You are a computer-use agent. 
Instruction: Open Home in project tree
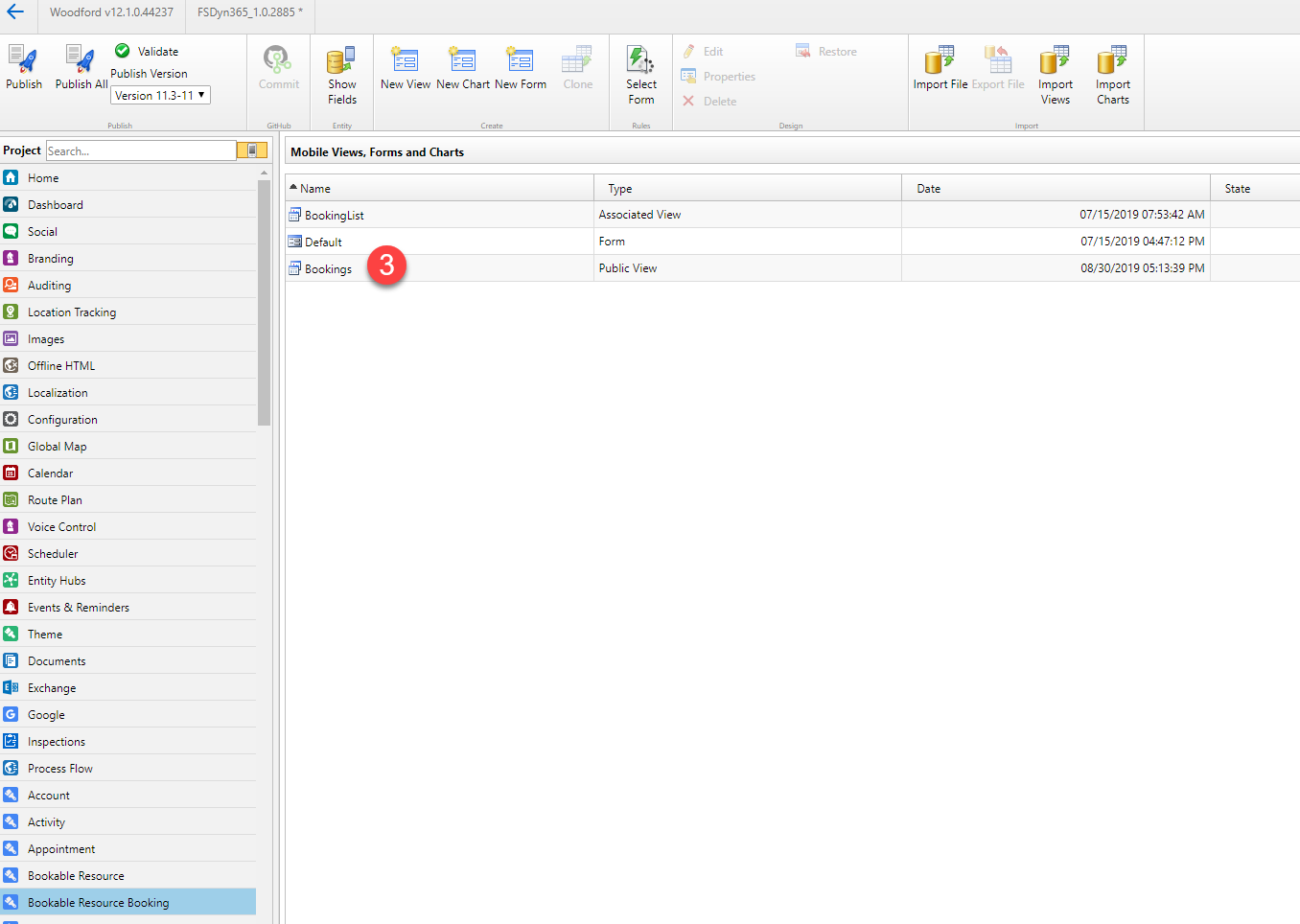tap(128, 178)
